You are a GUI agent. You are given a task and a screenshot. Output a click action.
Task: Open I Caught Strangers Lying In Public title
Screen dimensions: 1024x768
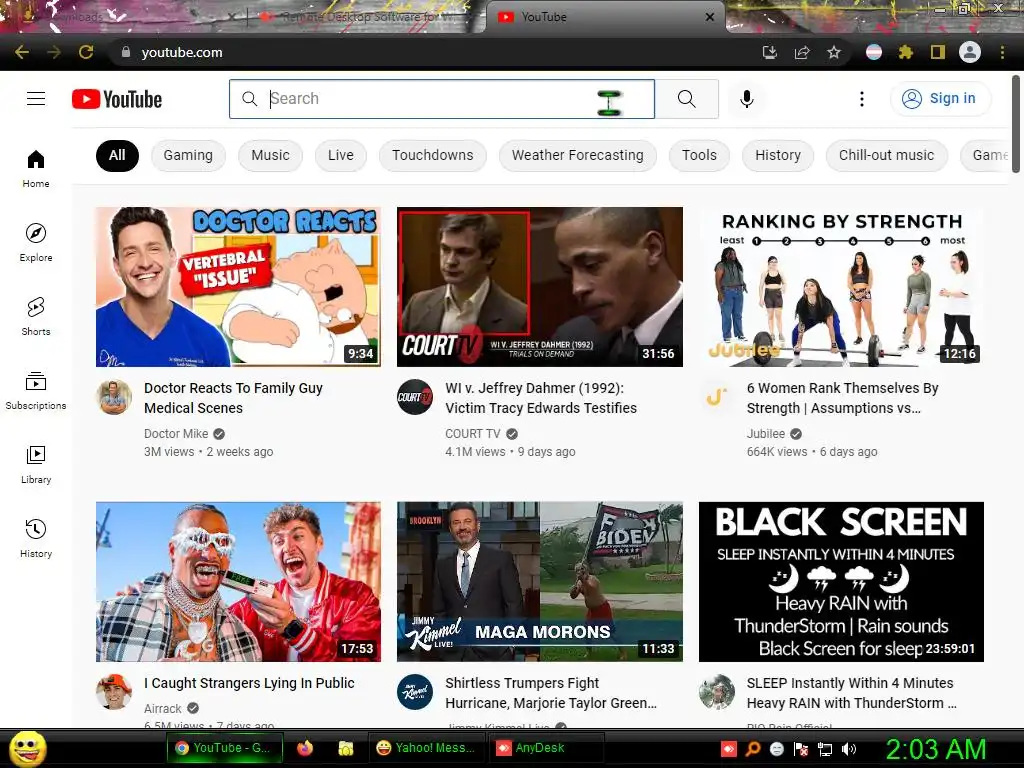pos(249,683)
